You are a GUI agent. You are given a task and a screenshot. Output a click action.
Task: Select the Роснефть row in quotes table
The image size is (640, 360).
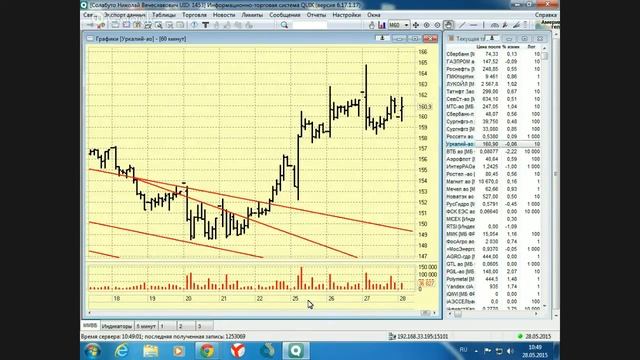point(493,69)
